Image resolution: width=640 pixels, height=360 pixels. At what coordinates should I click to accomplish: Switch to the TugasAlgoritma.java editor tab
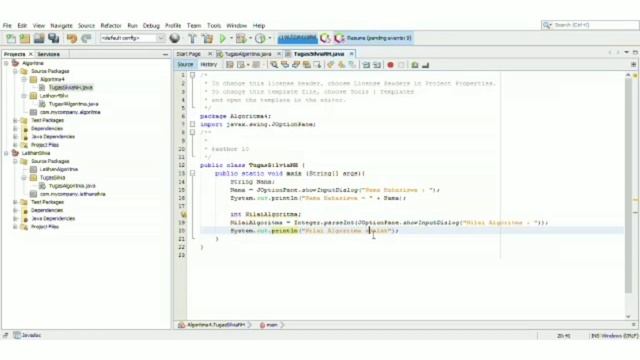point(248,54)
